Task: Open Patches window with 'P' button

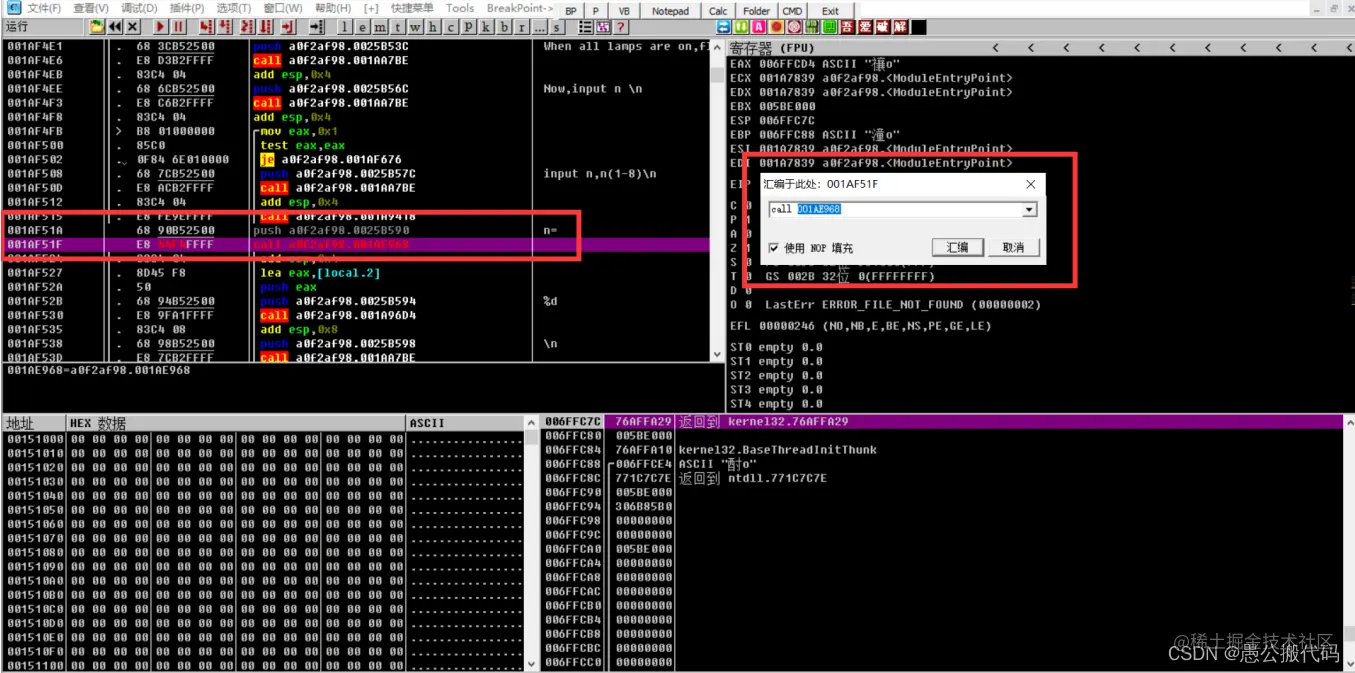Action: pyautogui.click(x=467, y=26)
